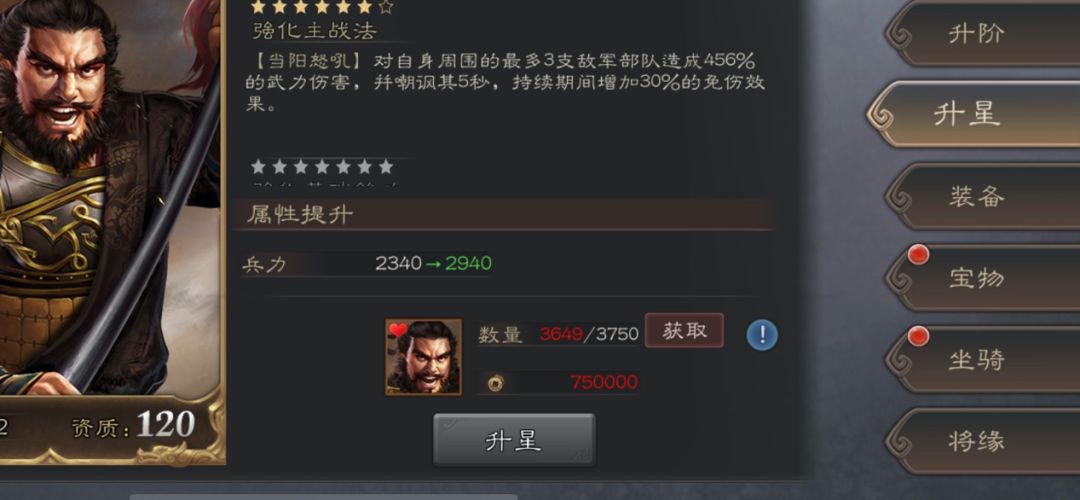The height and width of the screenshot is (500, 1080).
Task: Click the seven grey stars row
Action: (x=322, y=167)
